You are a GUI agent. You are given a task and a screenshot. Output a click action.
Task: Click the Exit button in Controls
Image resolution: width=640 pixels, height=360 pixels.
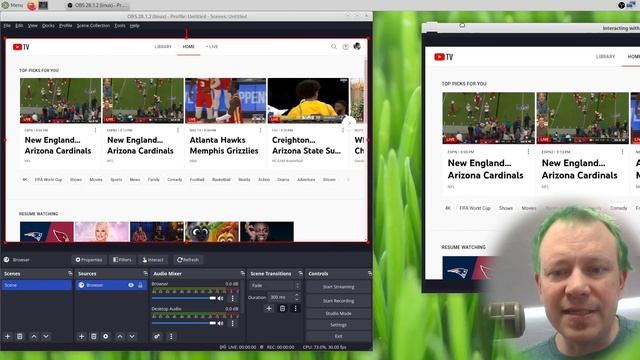tap(338, 336)
